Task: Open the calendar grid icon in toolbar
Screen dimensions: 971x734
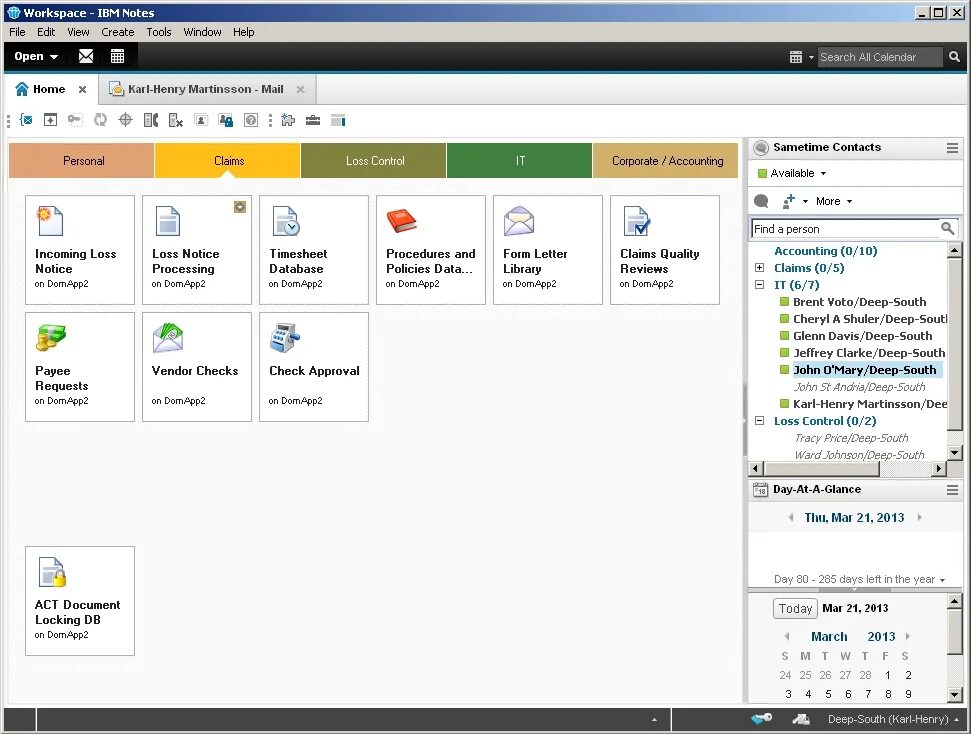Action: point(117,56)
